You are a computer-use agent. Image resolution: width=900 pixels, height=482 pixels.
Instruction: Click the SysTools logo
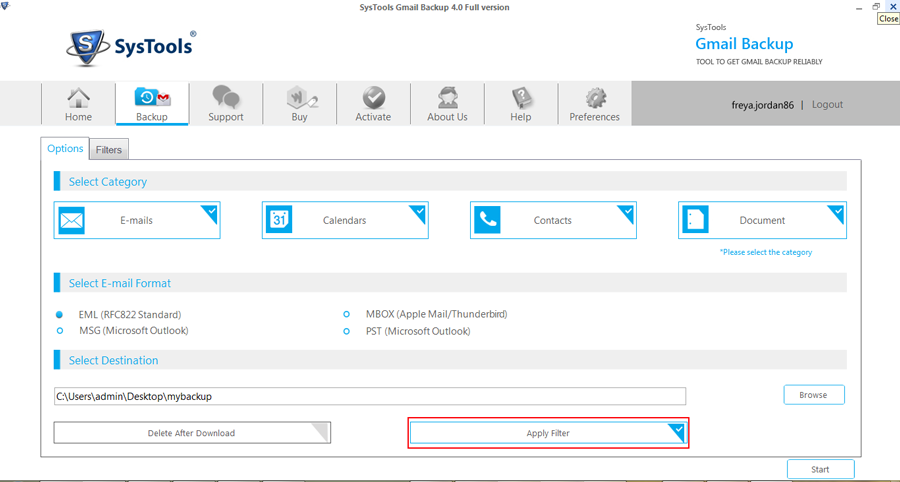pyautogui.click(x=131, y=48)
